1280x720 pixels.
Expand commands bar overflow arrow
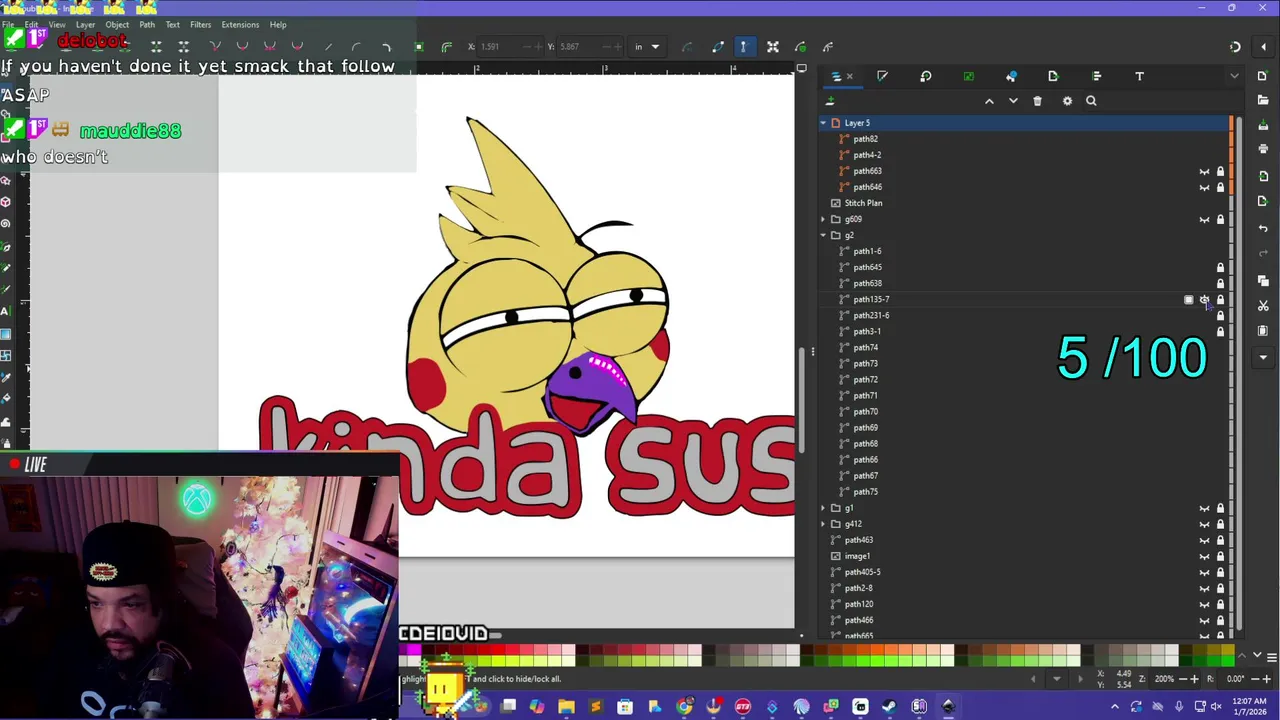(x=1263, y=357)
